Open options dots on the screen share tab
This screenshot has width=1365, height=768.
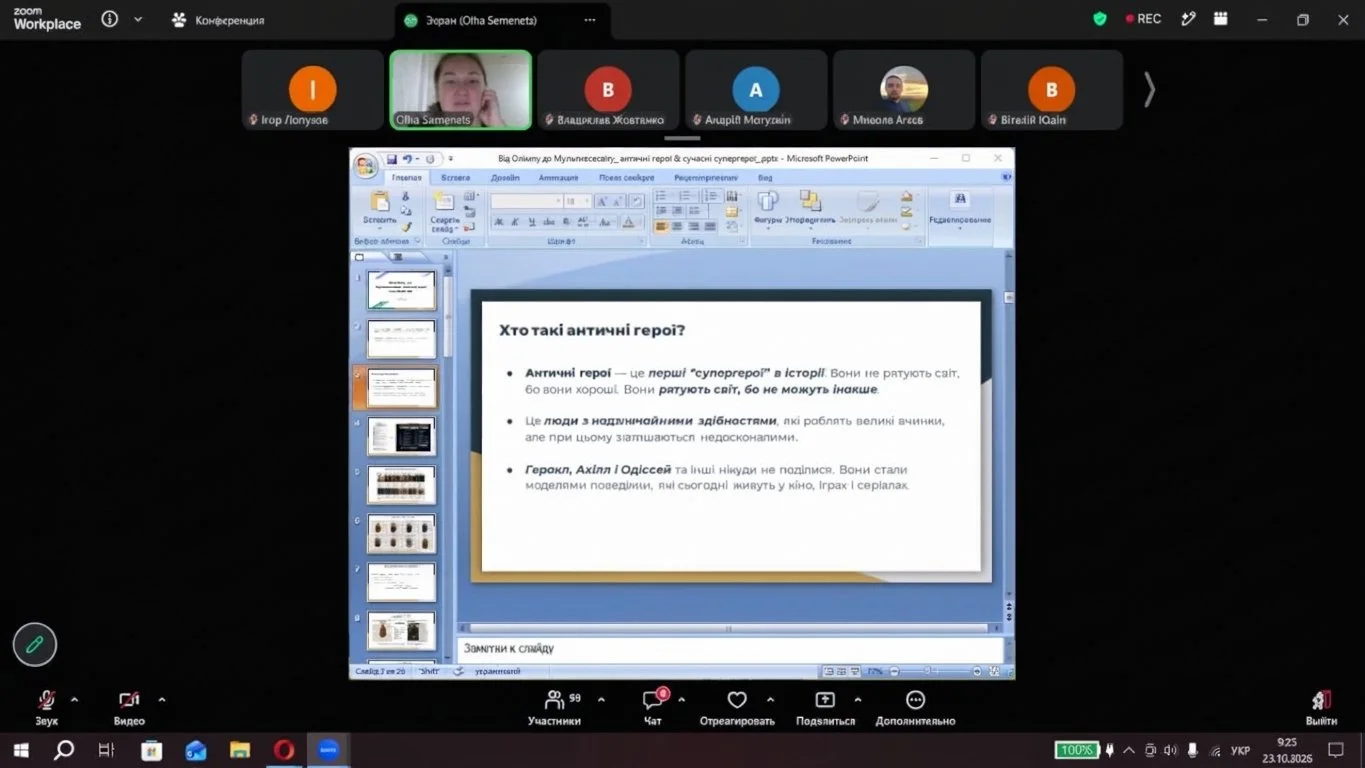[x=590, y=20]
